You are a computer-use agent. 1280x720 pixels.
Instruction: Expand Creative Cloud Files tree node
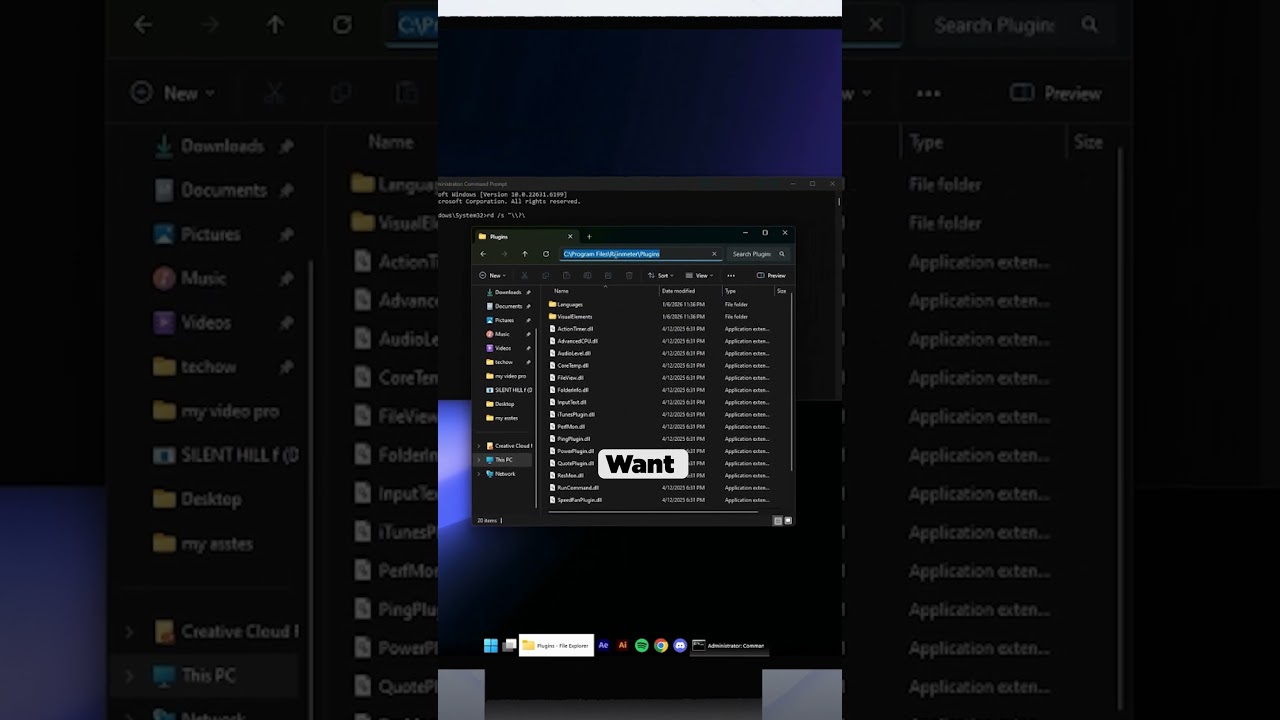tap(479, 446)
